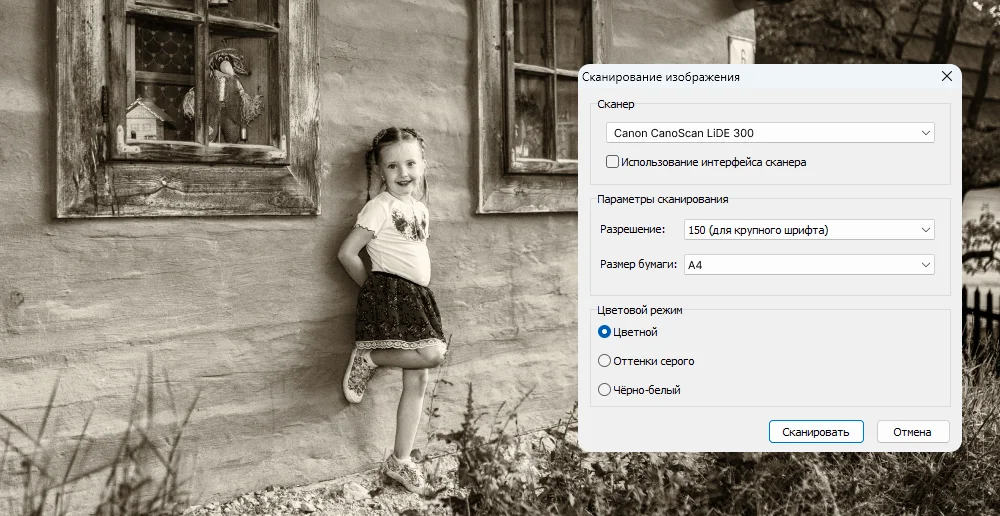Click the Размер бумаги: field label
Viewport: 1000px width, 516px height.
point(638,265)
